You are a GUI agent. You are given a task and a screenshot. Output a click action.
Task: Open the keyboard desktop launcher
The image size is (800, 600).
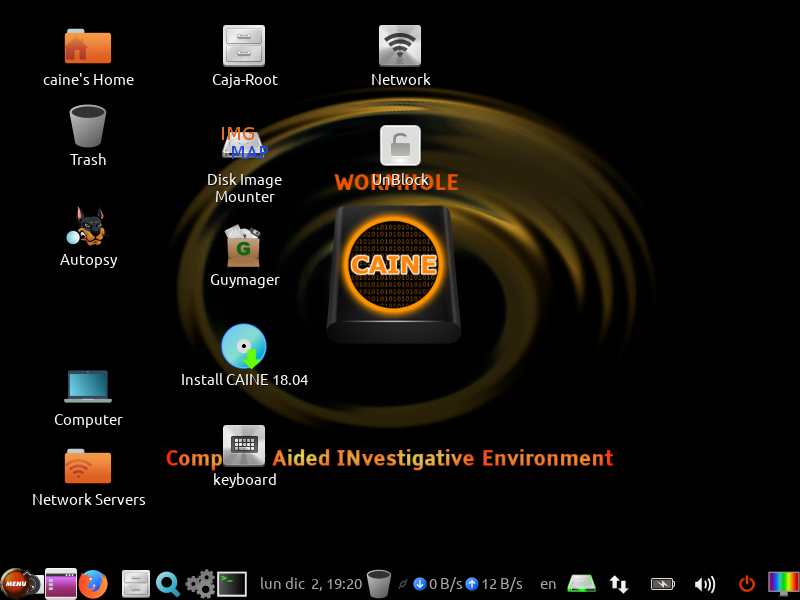[244, 445]
